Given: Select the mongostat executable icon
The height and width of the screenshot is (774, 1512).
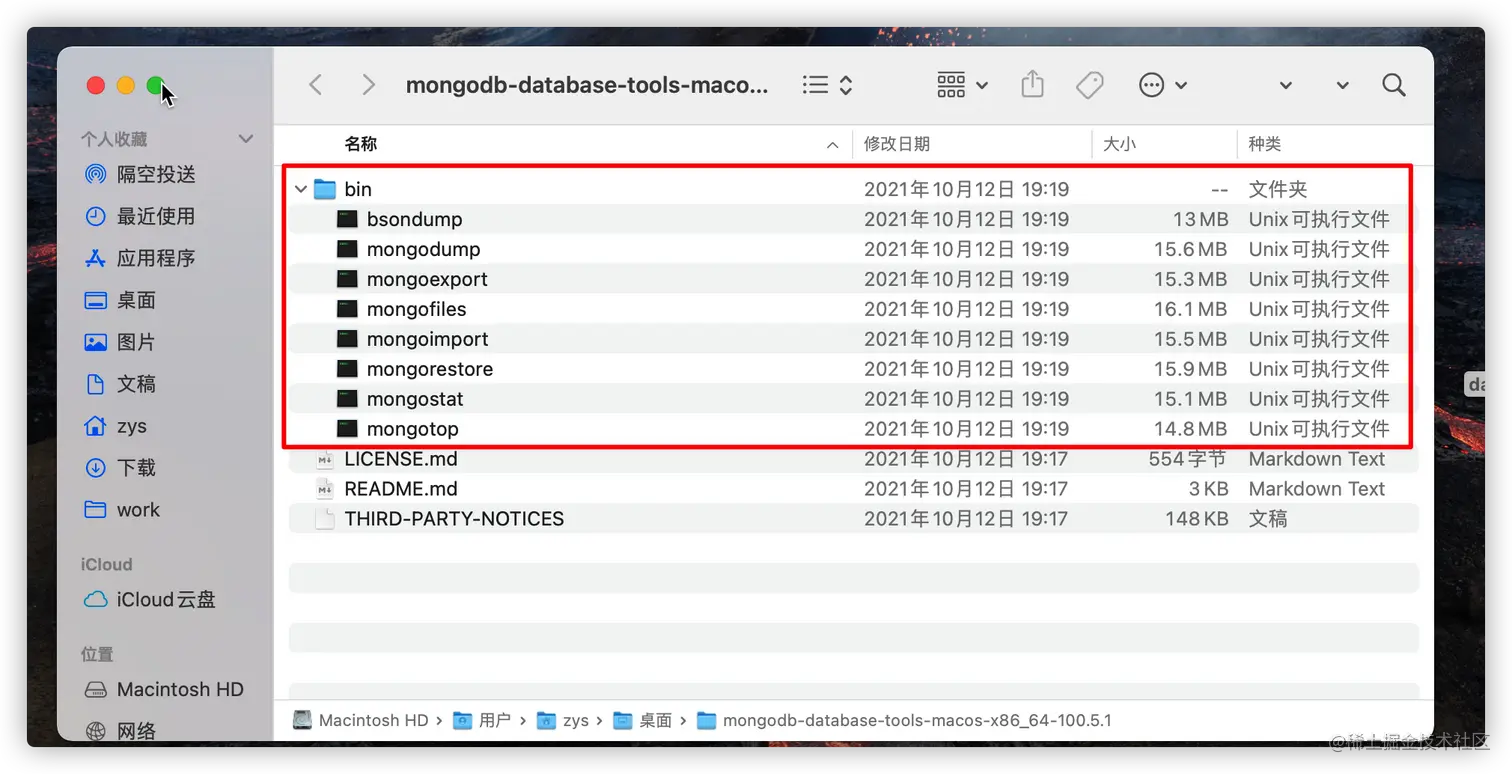Looking at the screenshot, I should (x=347, y=399).
